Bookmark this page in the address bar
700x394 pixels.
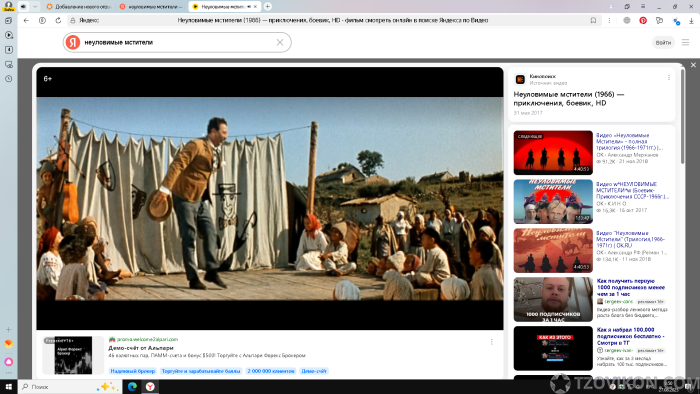(593, 21)
